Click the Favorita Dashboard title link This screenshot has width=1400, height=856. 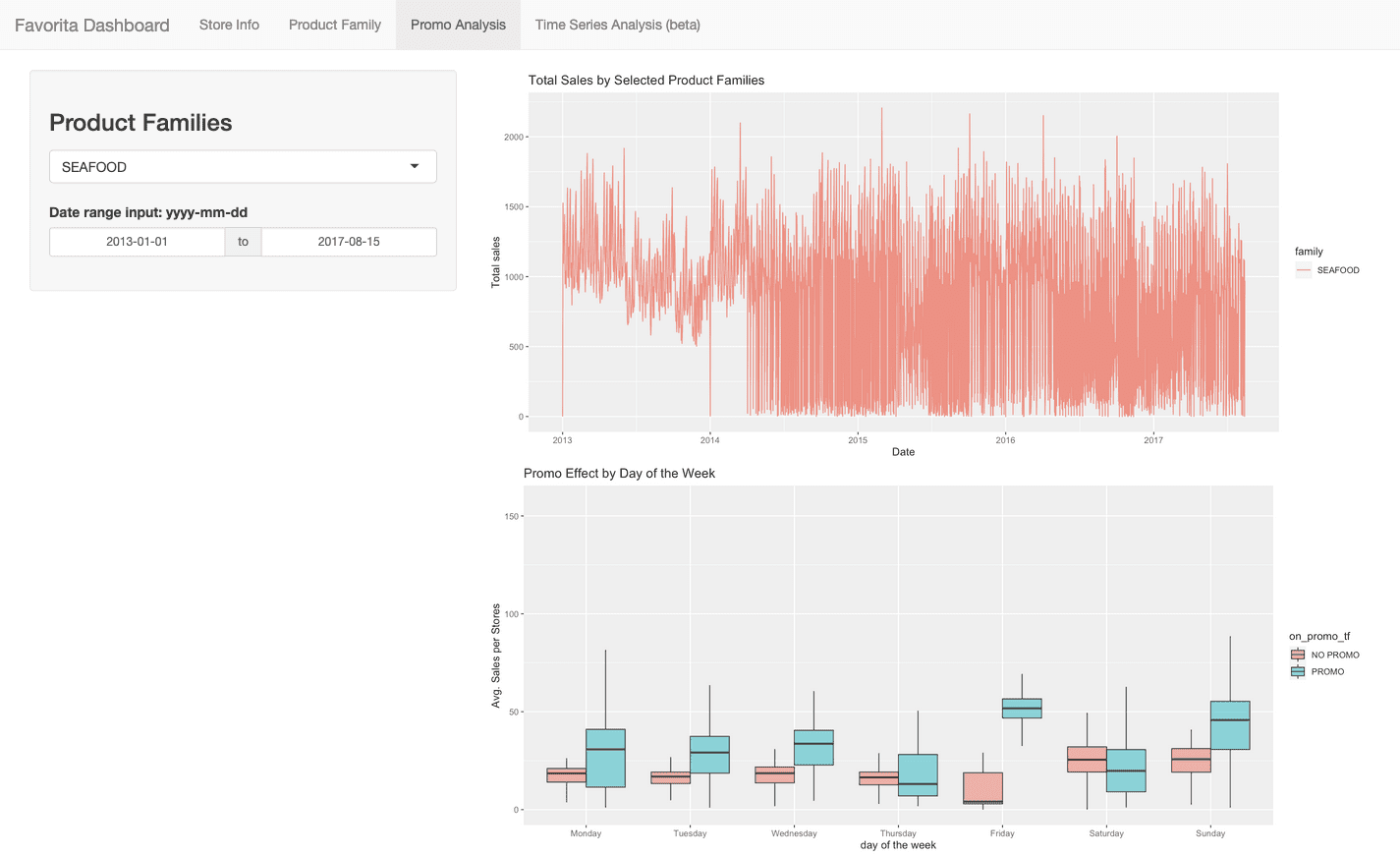point(91,25)
